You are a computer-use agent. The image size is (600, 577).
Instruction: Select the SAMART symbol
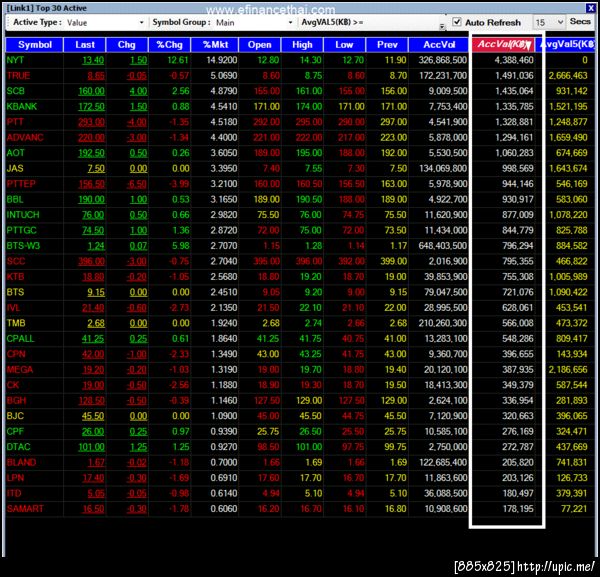pos(25,509)
